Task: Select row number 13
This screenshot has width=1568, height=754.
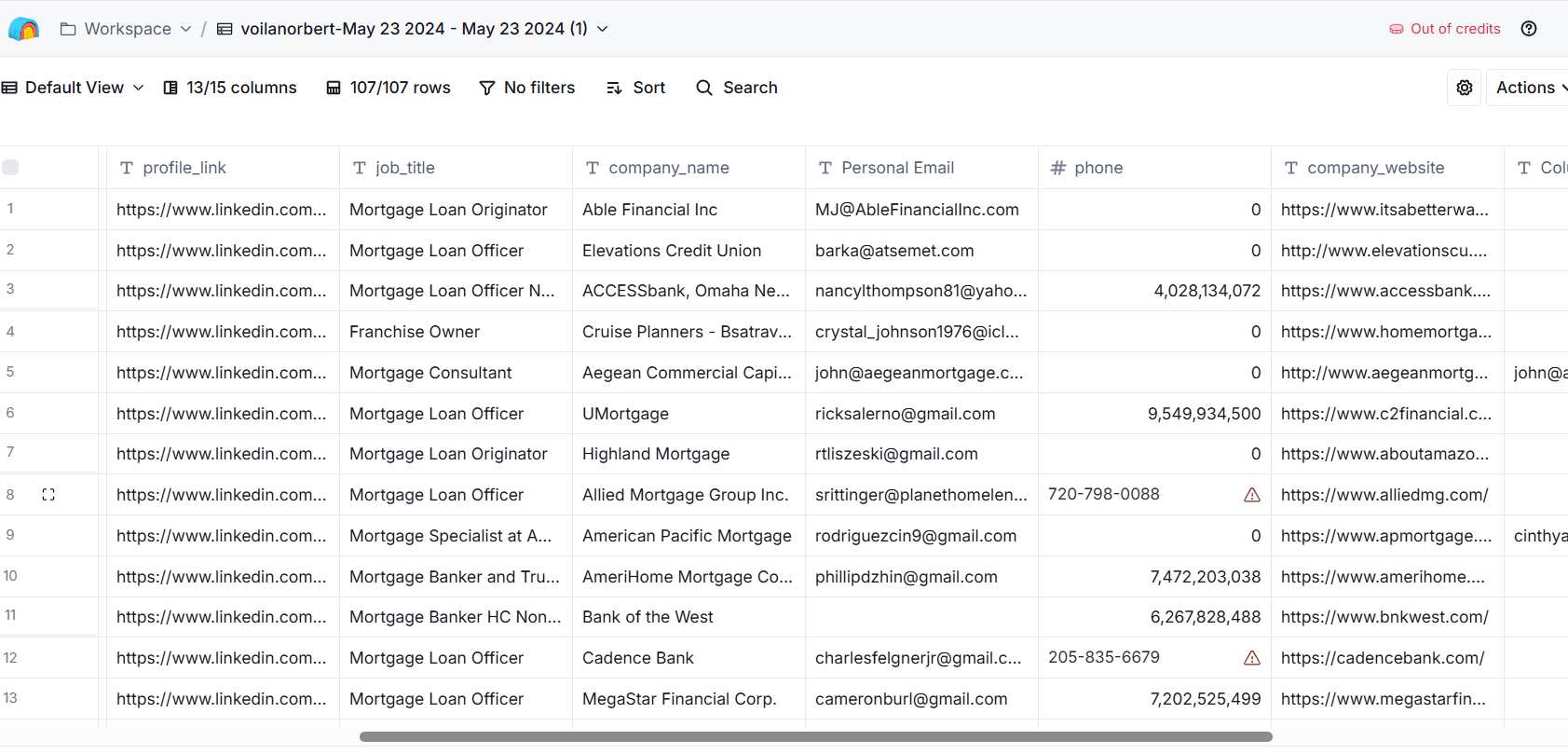Action: pyautogui.click(x=10, y=698)
